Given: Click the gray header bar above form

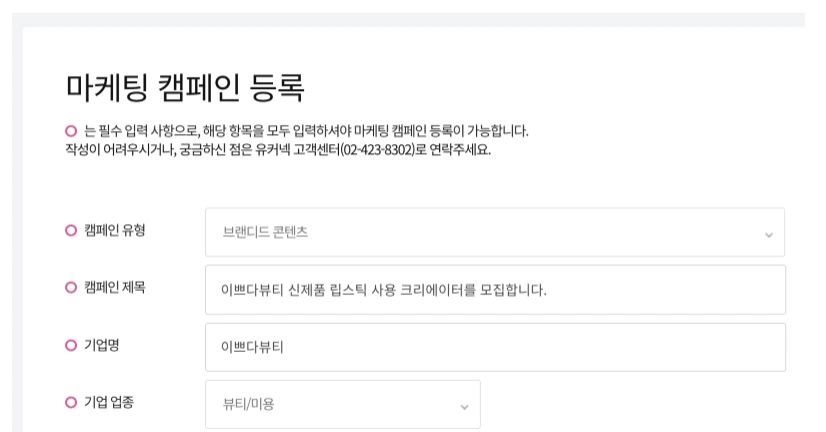Looking at the screenshot, I should (x=412, y=19).
